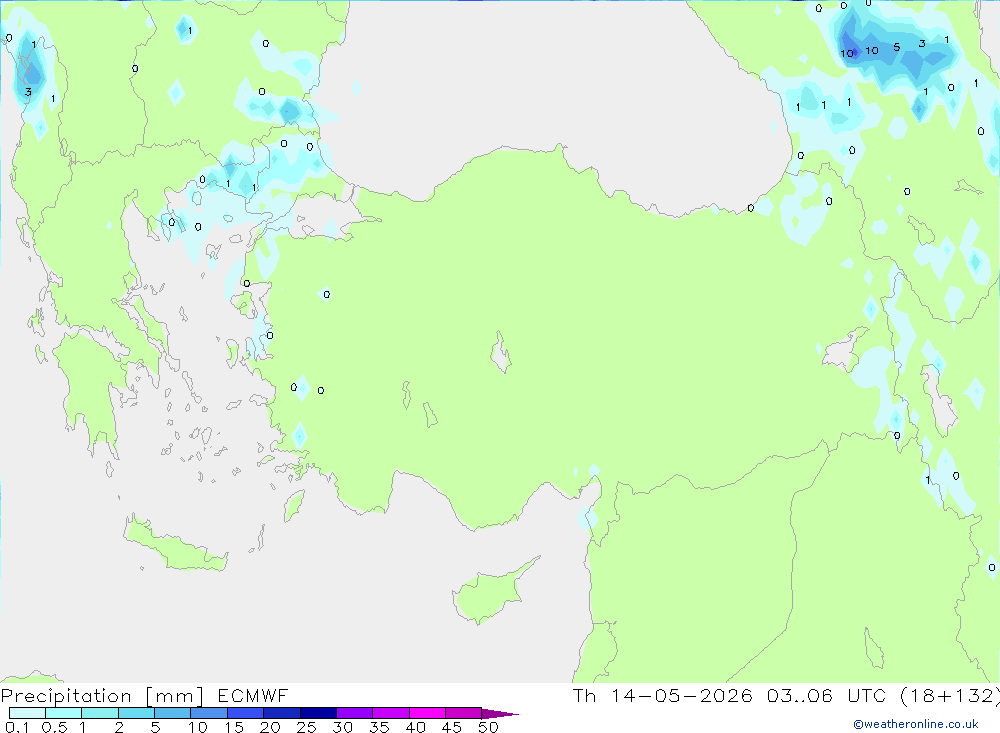Select the 2–5 mm legend color swatch

tap(136, 713)
